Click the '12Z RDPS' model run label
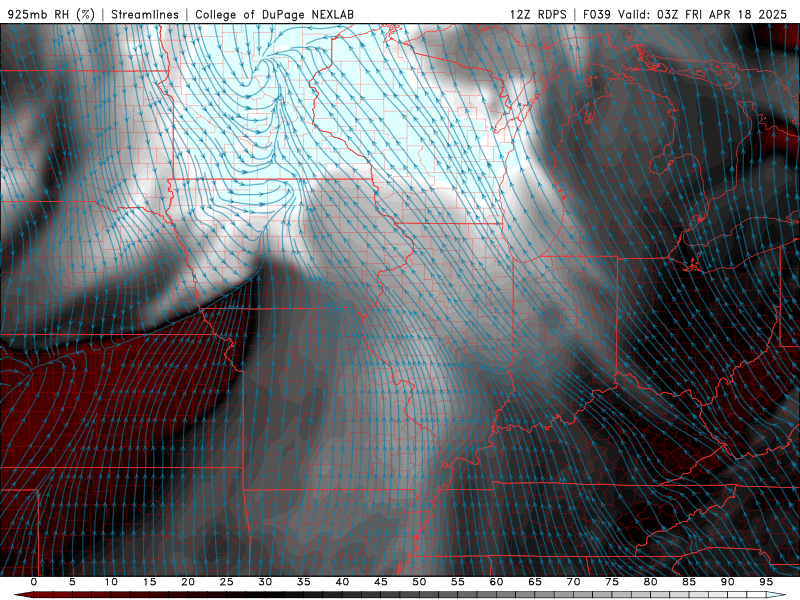800x600 pixels. click(x=538, y=14)
